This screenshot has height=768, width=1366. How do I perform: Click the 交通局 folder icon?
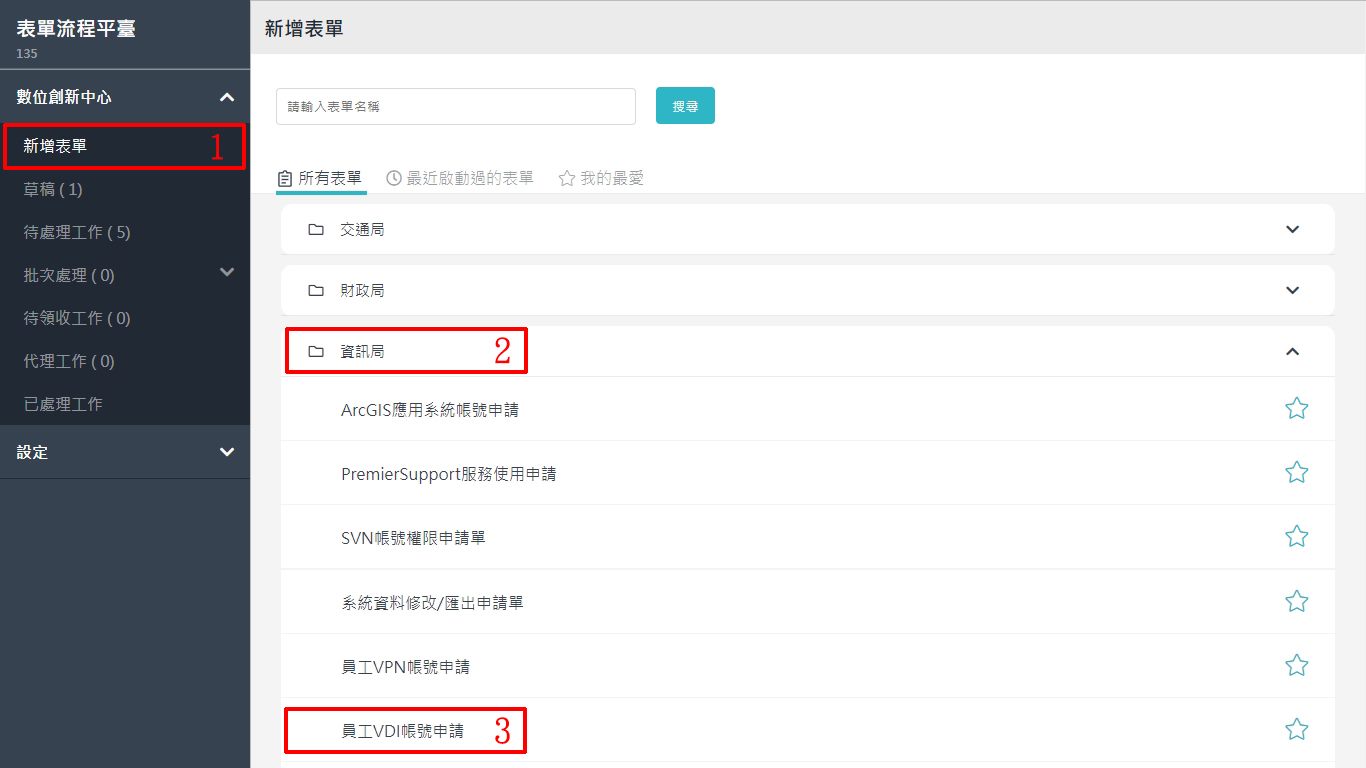tap(316, 229)
